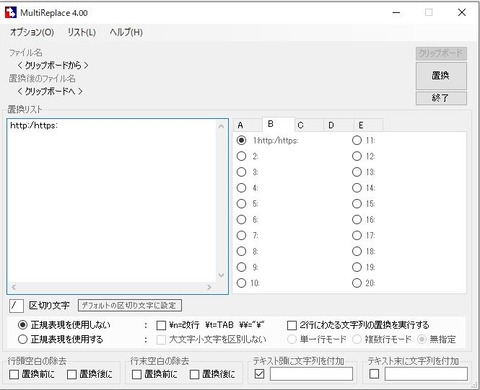
Task: Switch to tab E
Action: point(368,125)
